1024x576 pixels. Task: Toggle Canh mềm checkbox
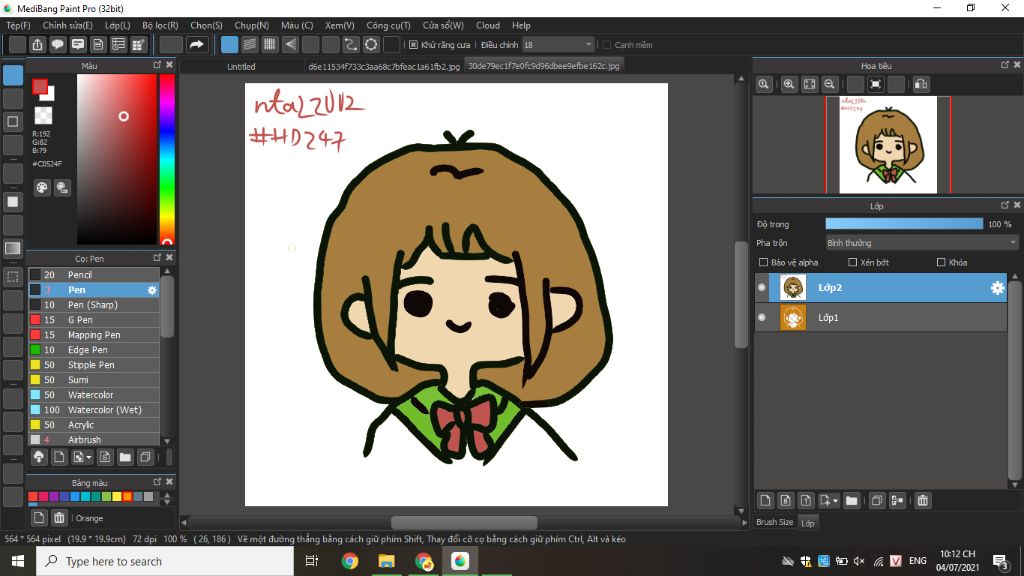click(x=607, y=45)
